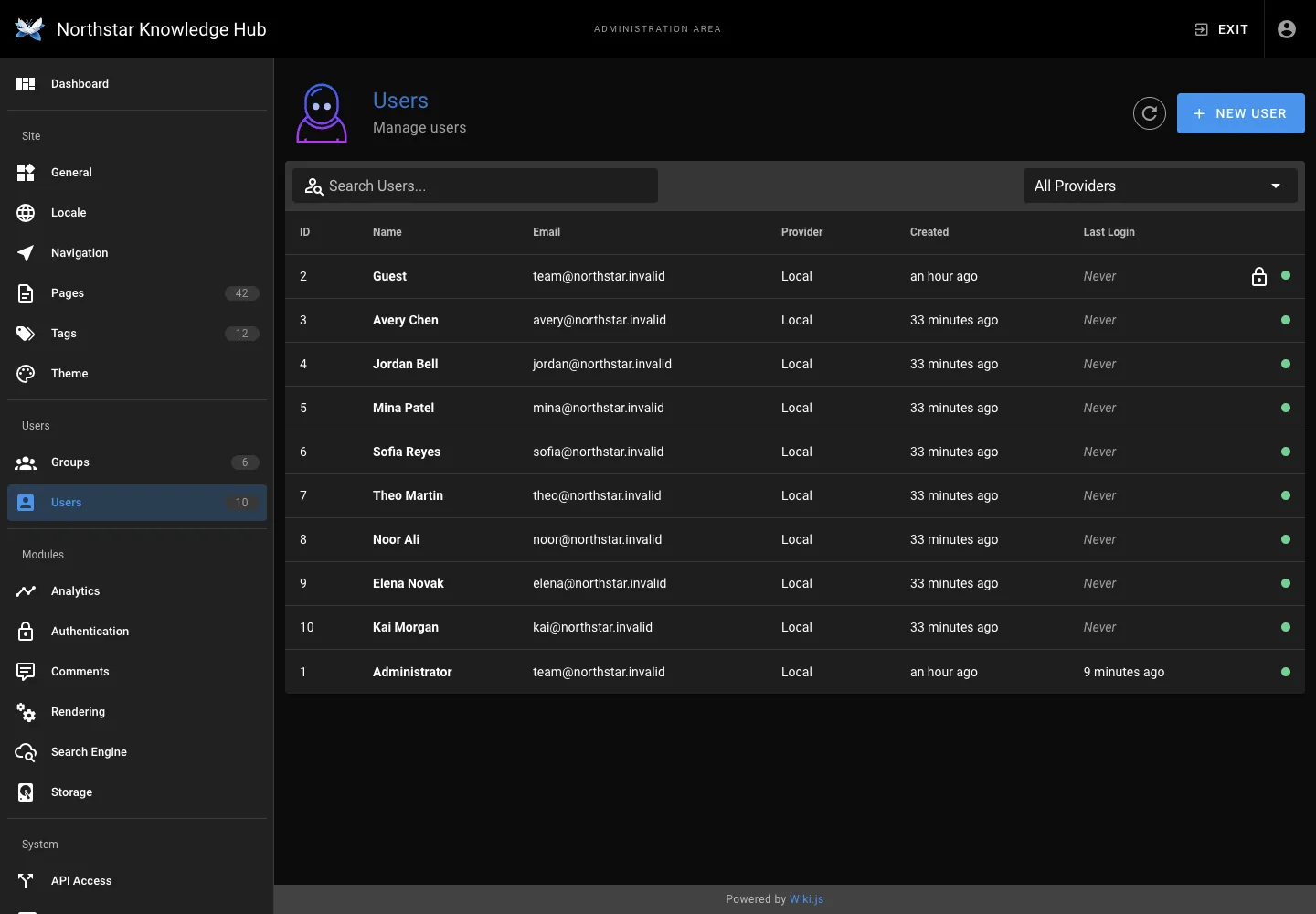This screenshot has width=1316, height=914.
Task: Open Authentication module settings
Action: tap(137, 632)
